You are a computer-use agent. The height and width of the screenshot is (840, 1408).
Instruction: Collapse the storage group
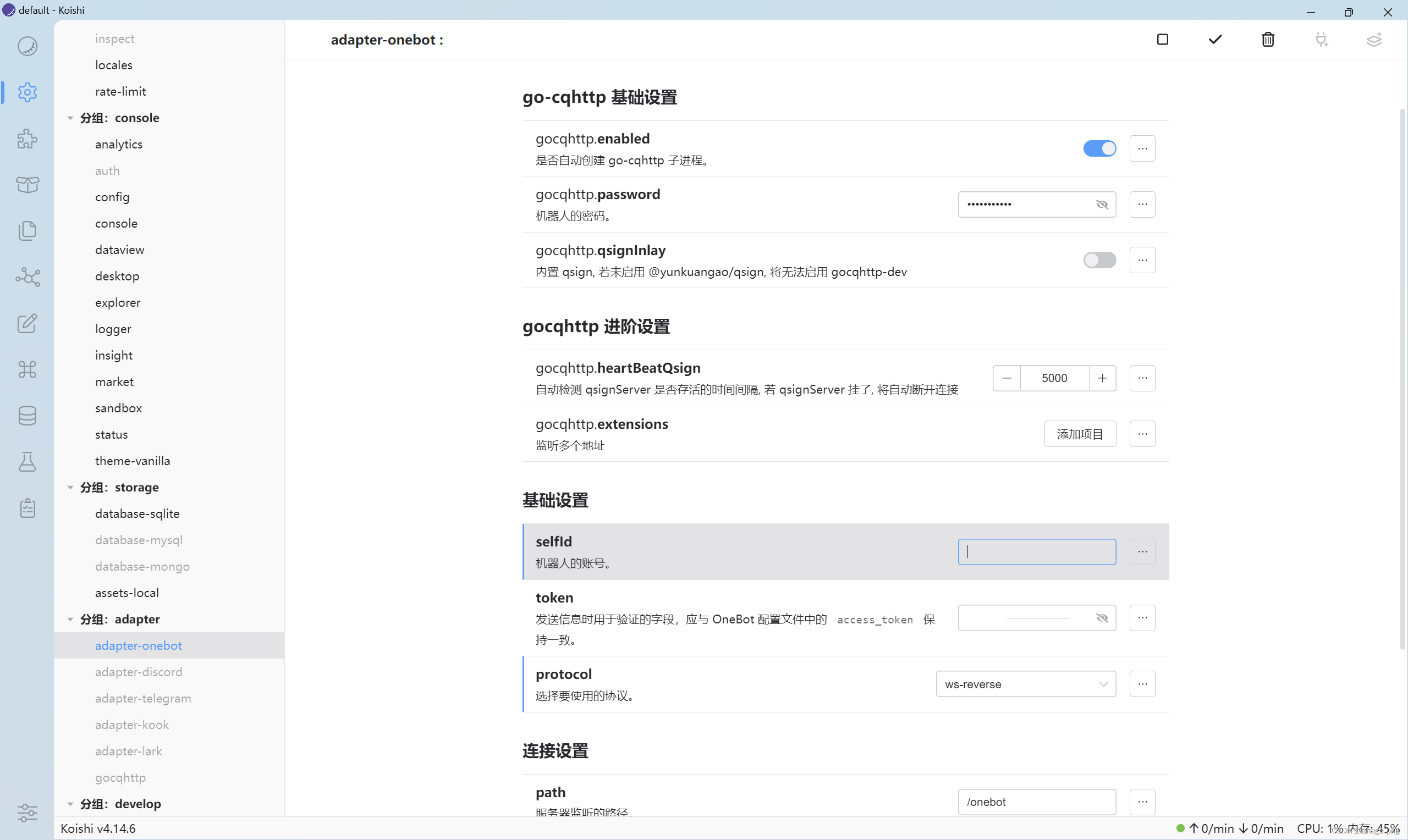[x=70, y=488]
